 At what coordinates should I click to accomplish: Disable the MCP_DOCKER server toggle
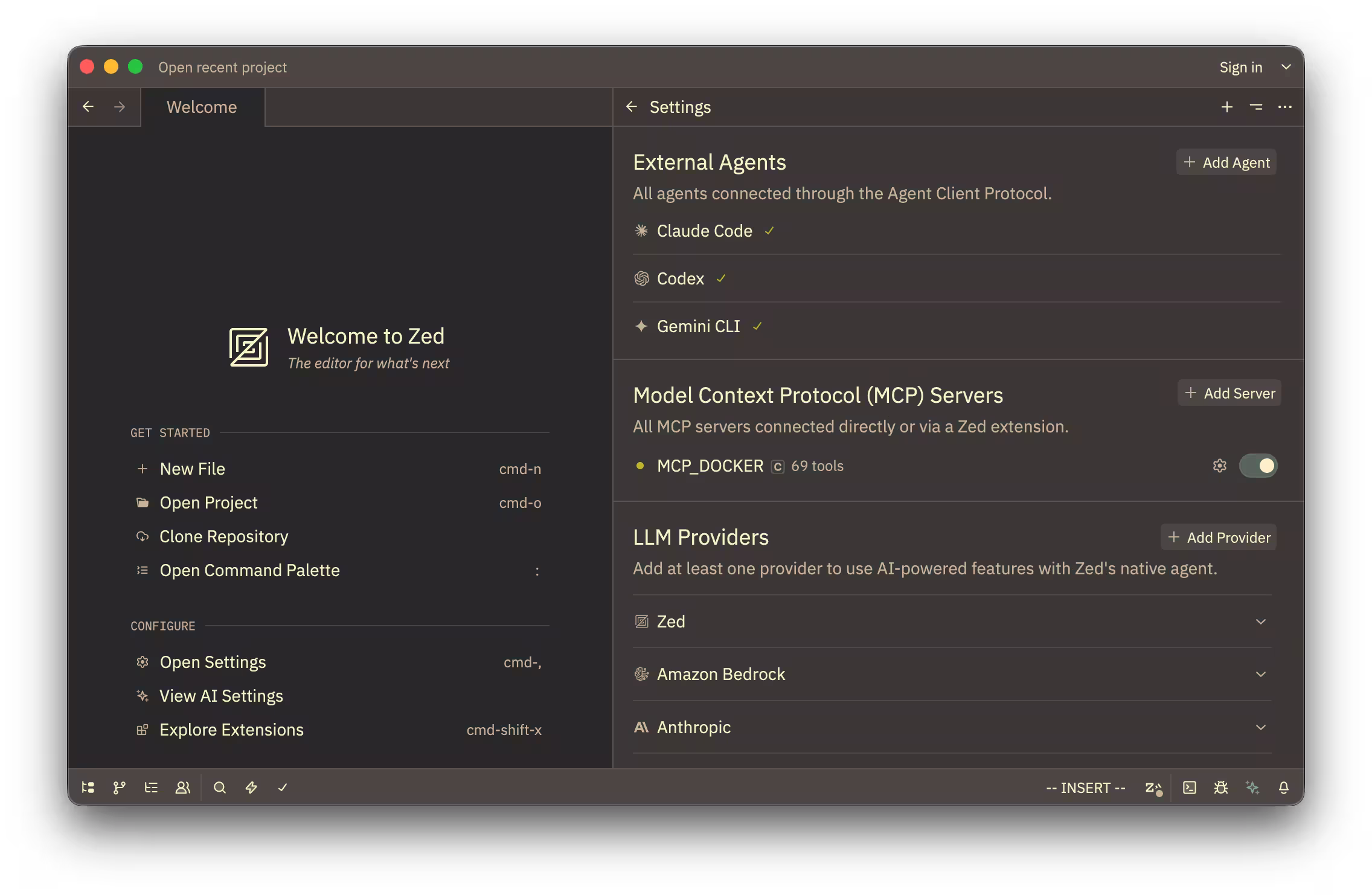tap(1258, 466)
